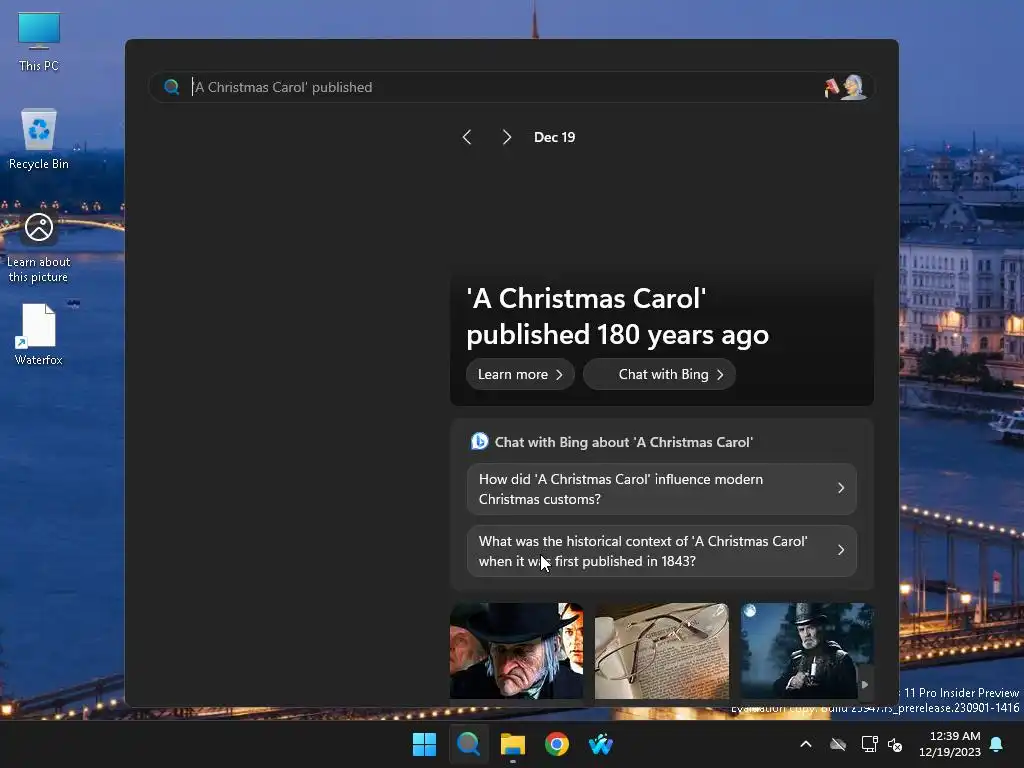Screen dimensions: 1024x768
Task: Open the moonlit man with candle thumbnail
Action: tap(807, 651)
